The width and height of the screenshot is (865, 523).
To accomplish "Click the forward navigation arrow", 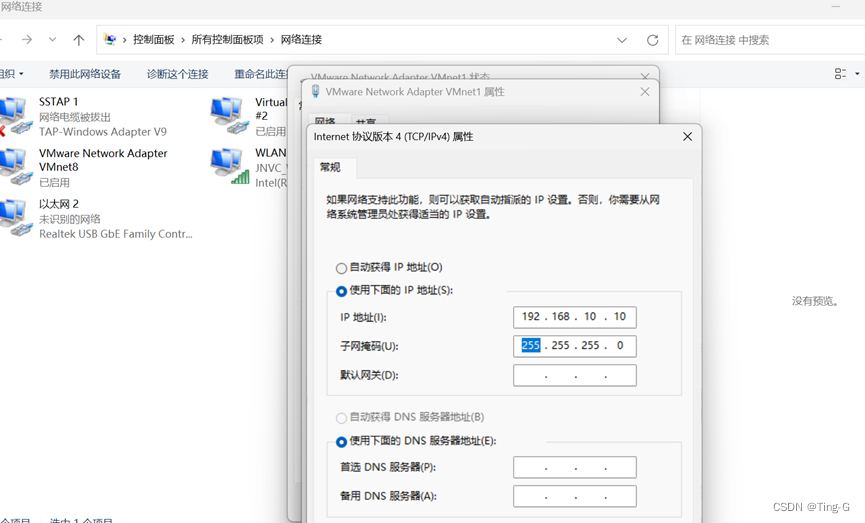I will click(26, 40).
